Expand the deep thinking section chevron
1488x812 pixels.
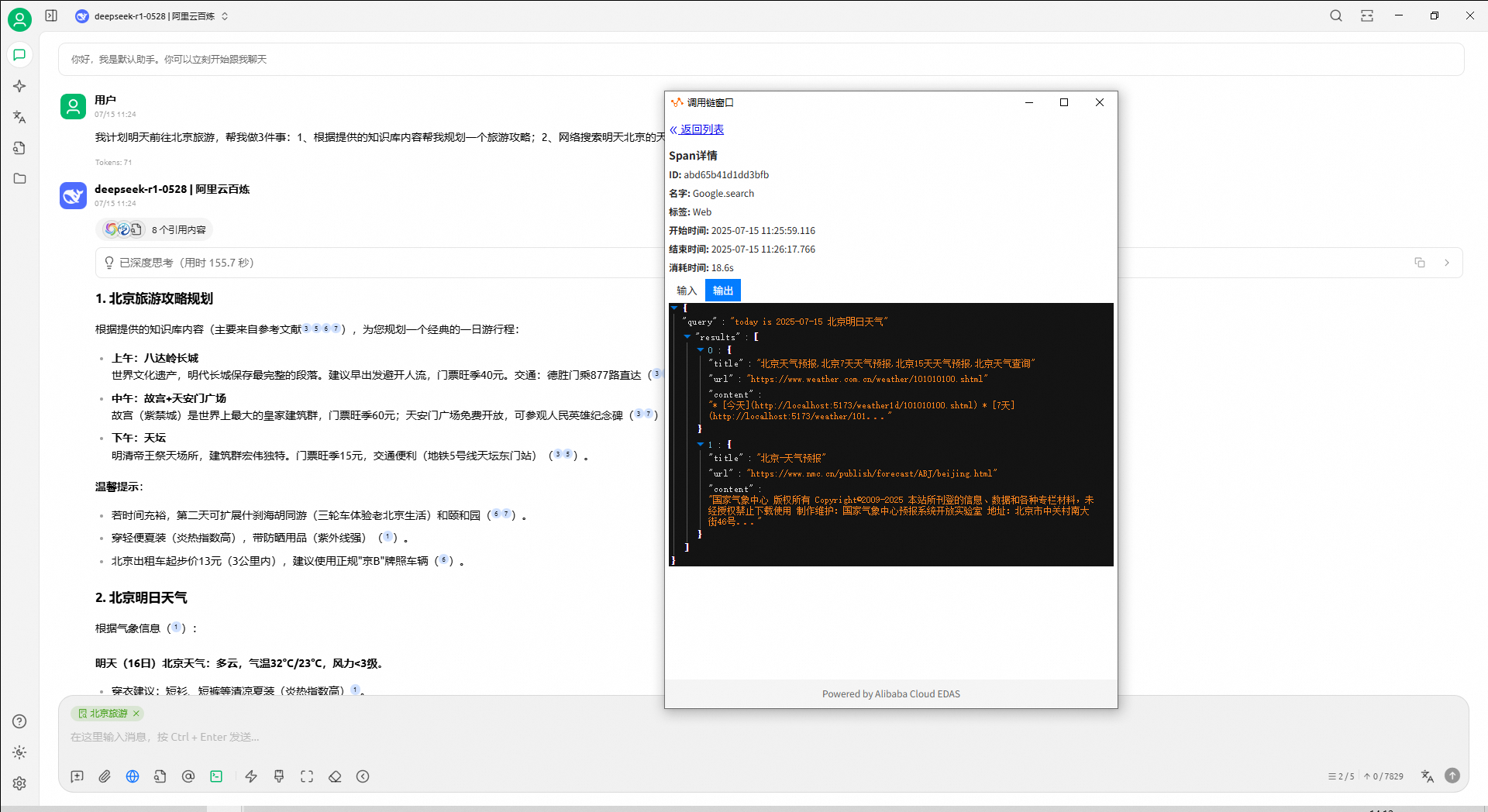(1446, 263)
